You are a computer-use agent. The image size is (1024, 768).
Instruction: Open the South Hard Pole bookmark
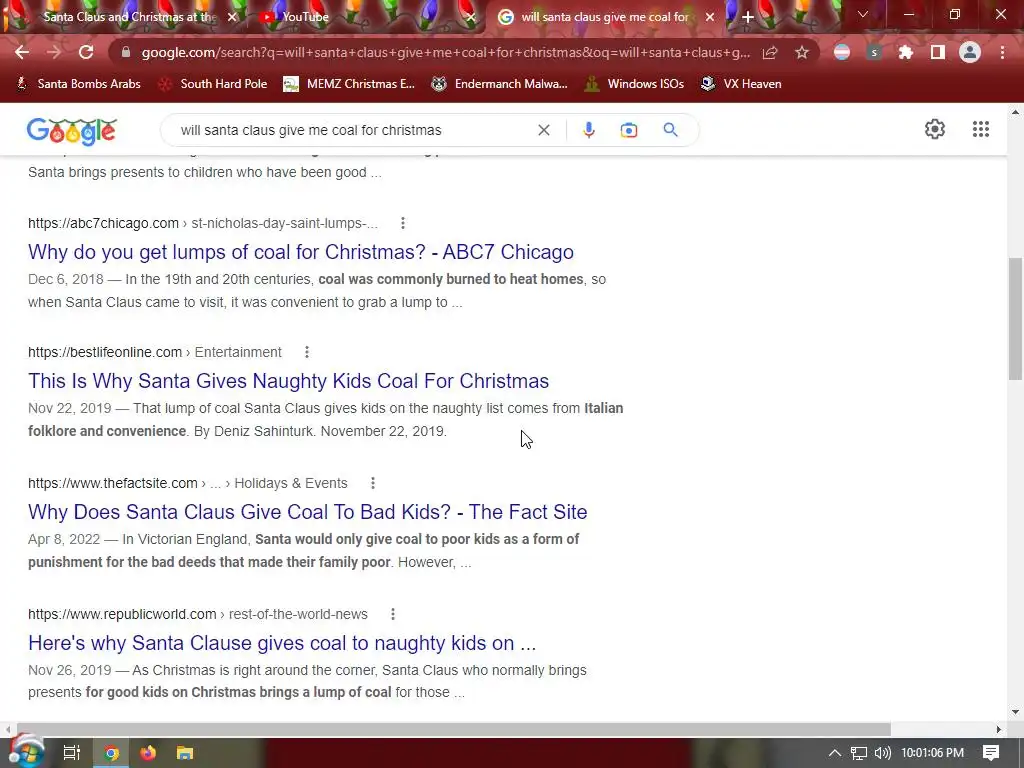214,84
